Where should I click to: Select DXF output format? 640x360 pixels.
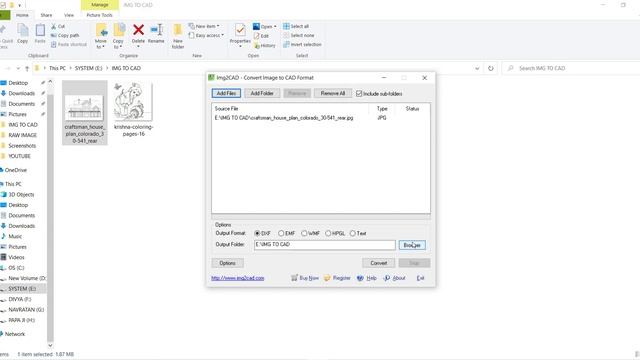257,233
